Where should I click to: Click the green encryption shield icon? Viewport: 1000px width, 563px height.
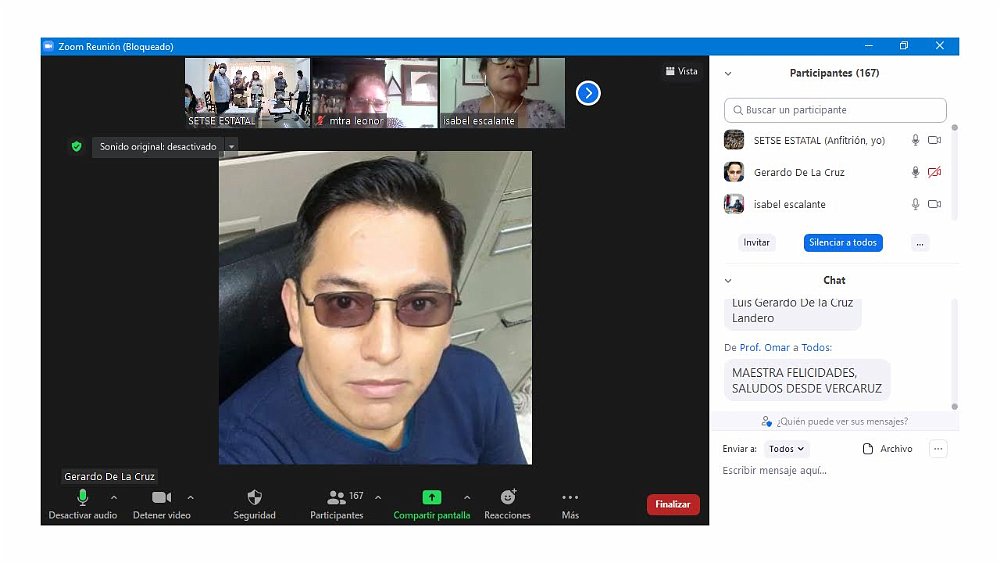pos(76,147)
